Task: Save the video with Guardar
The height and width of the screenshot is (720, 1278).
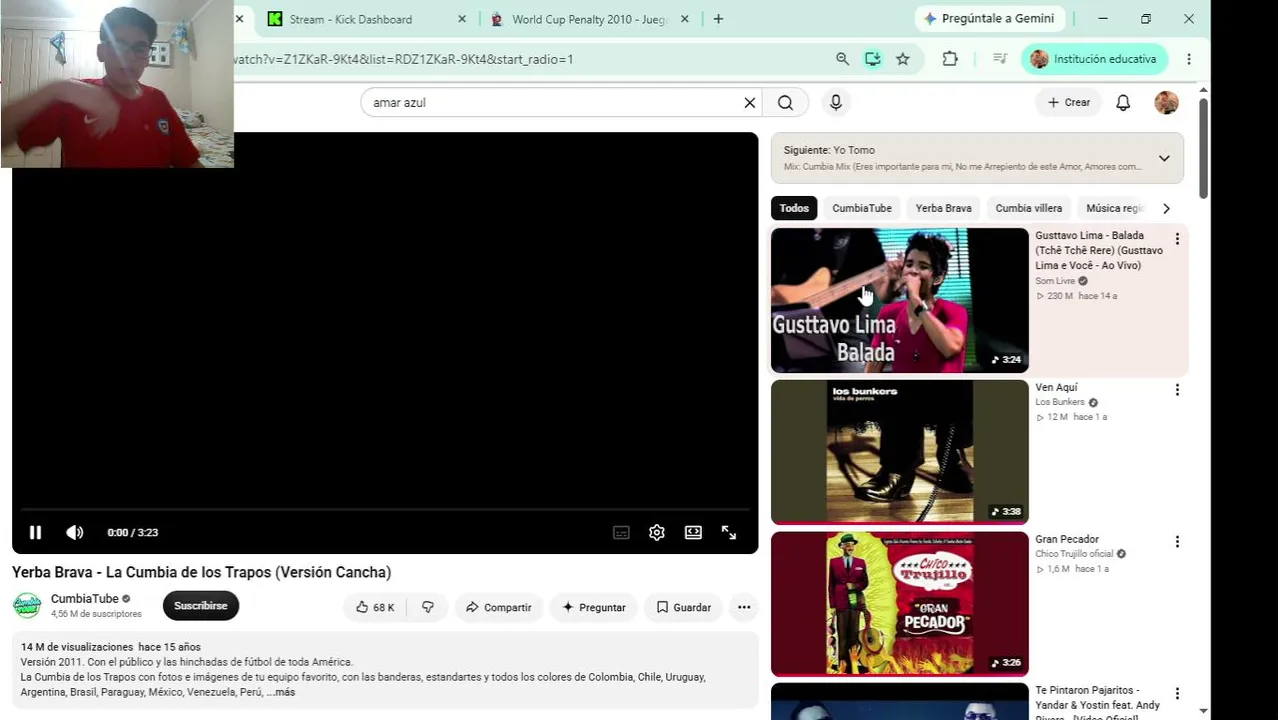Action: click(684, 607)
